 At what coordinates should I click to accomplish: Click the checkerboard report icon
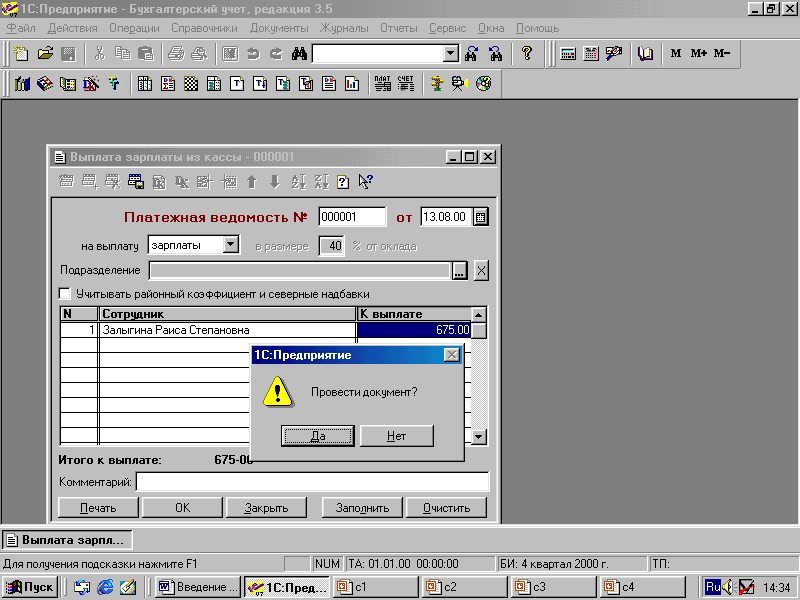click(x=191, y=84)
